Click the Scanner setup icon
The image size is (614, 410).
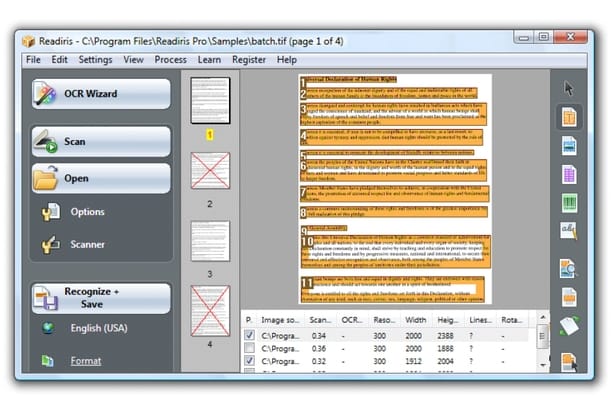tap(51, 244)
